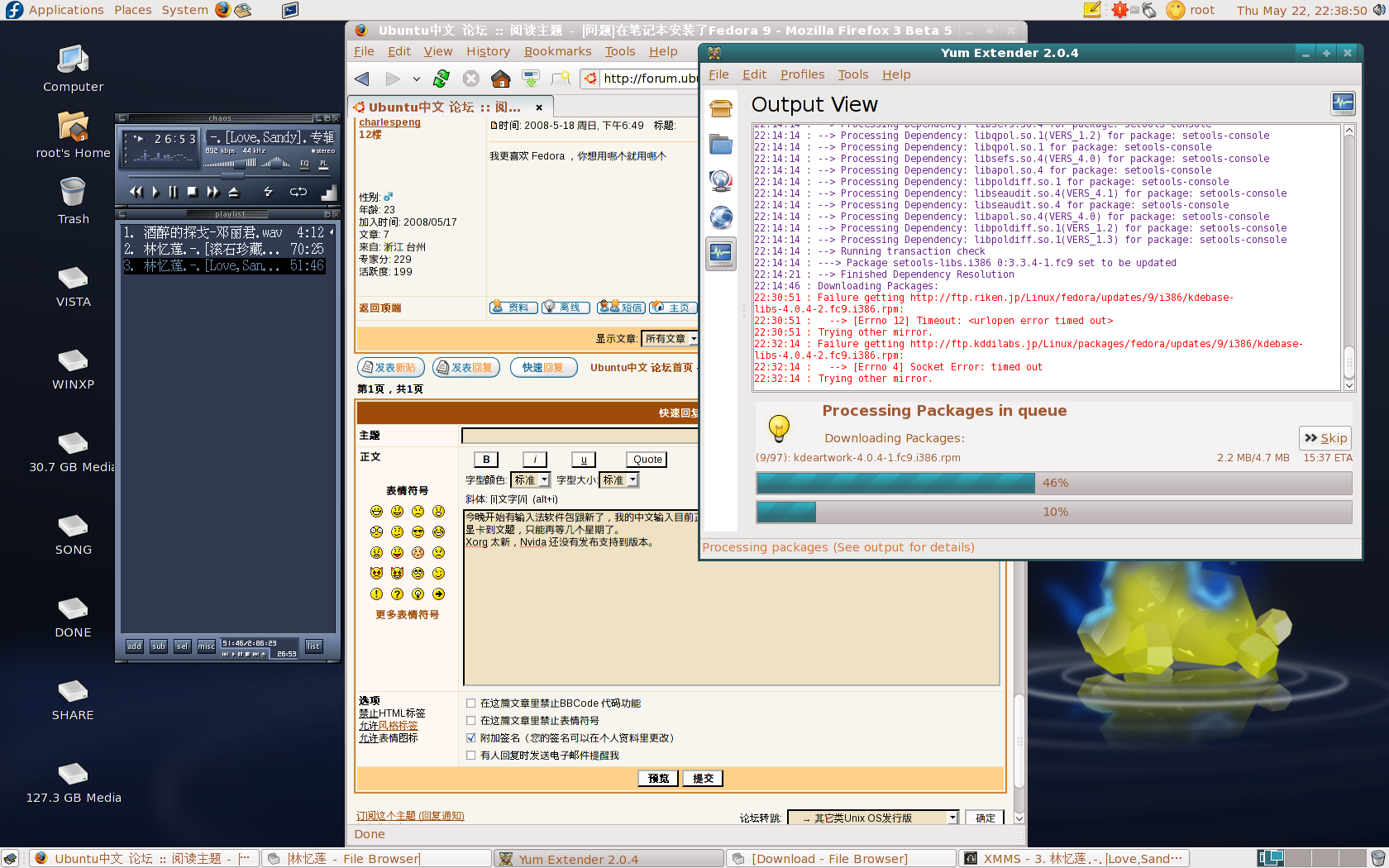Select Yum Extender output view sidebar icon
This screenshot has width=1389, height=868.
pyautogui.click(x=721, y=254)
